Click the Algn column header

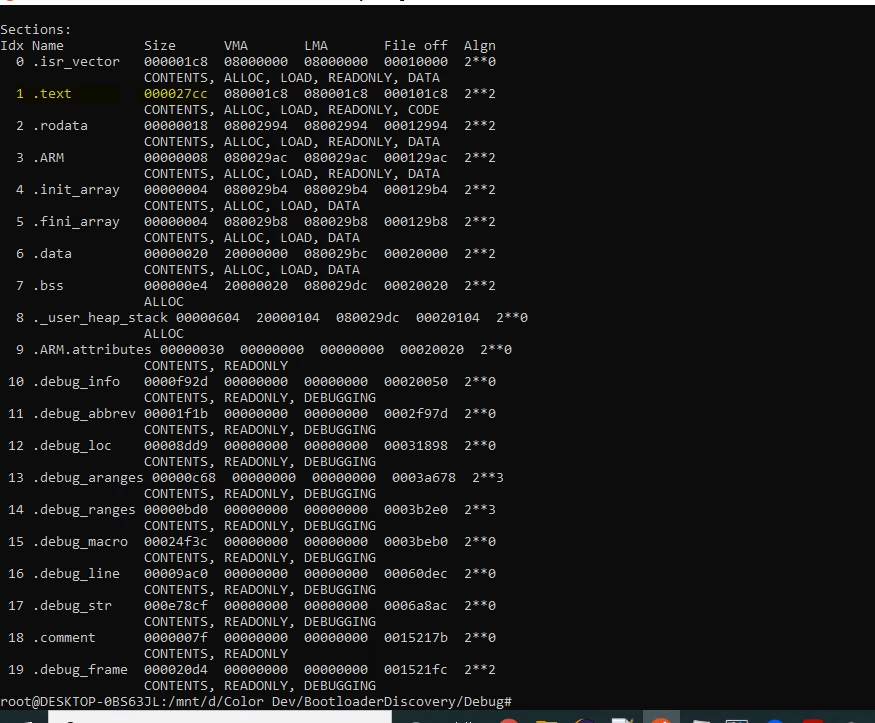(480, 46)
